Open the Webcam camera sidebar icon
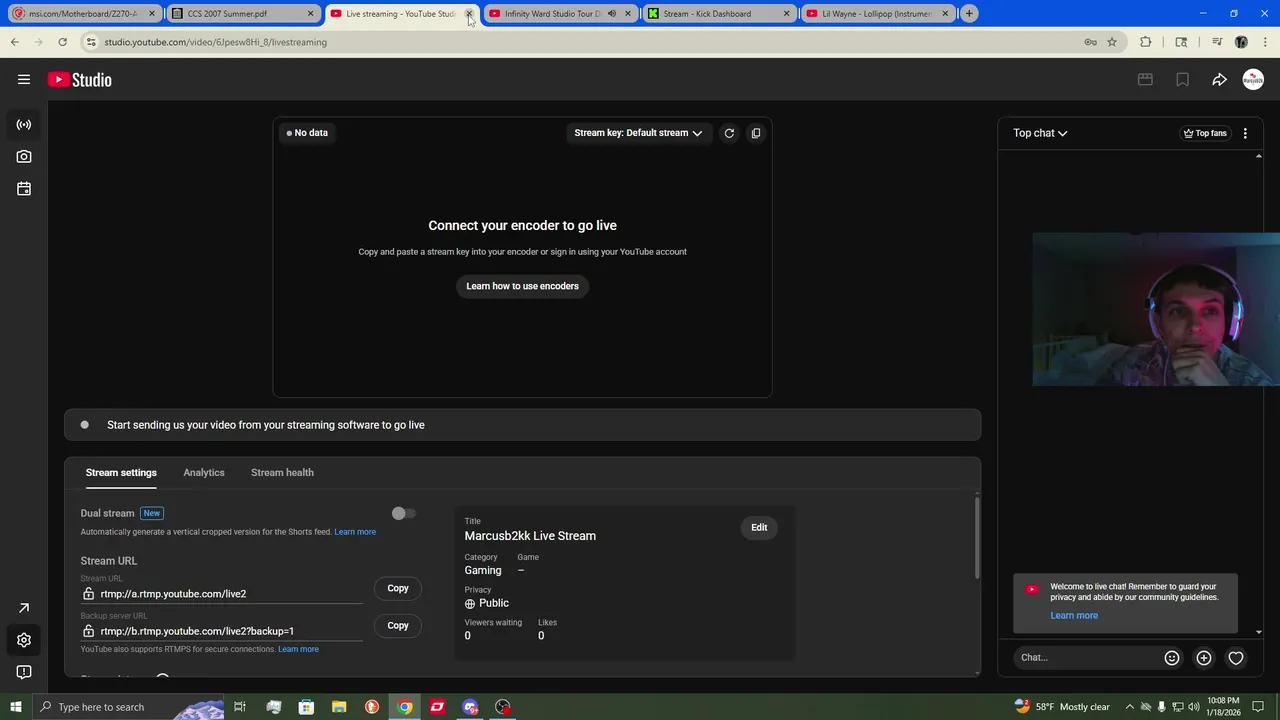The width and height of the screenshot is (1280, 720). click(24, 157)
